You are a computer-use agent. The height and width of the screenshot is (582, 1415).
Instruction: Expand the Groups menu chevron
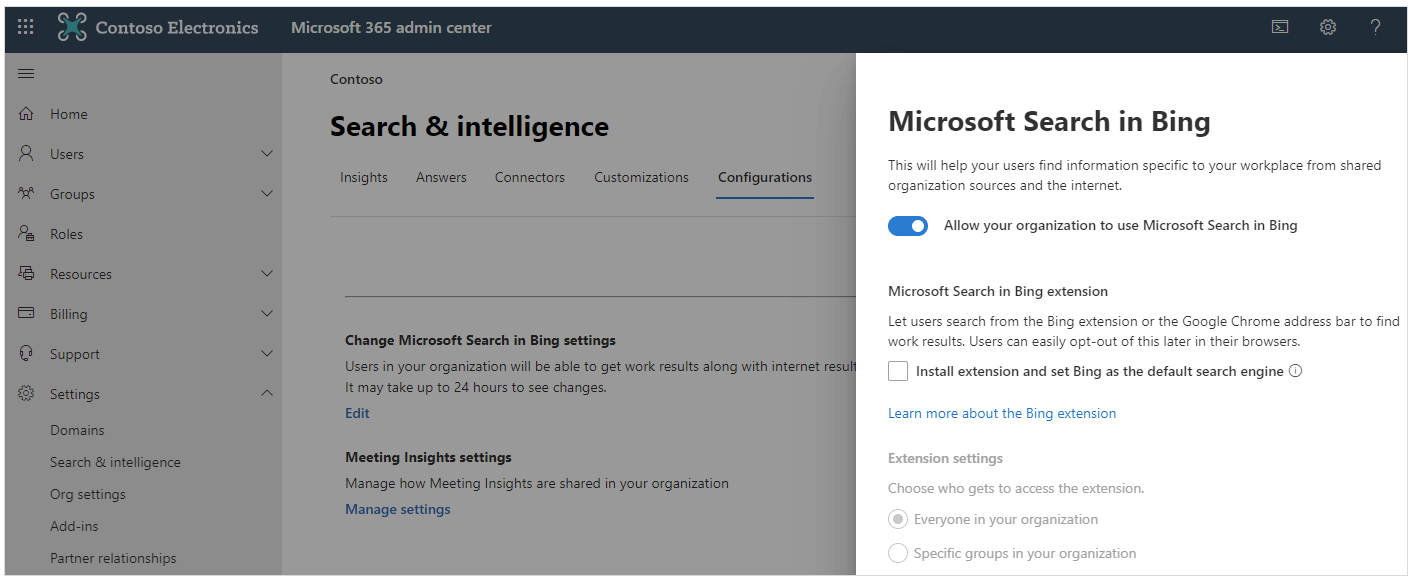click(x=267, y=194)
